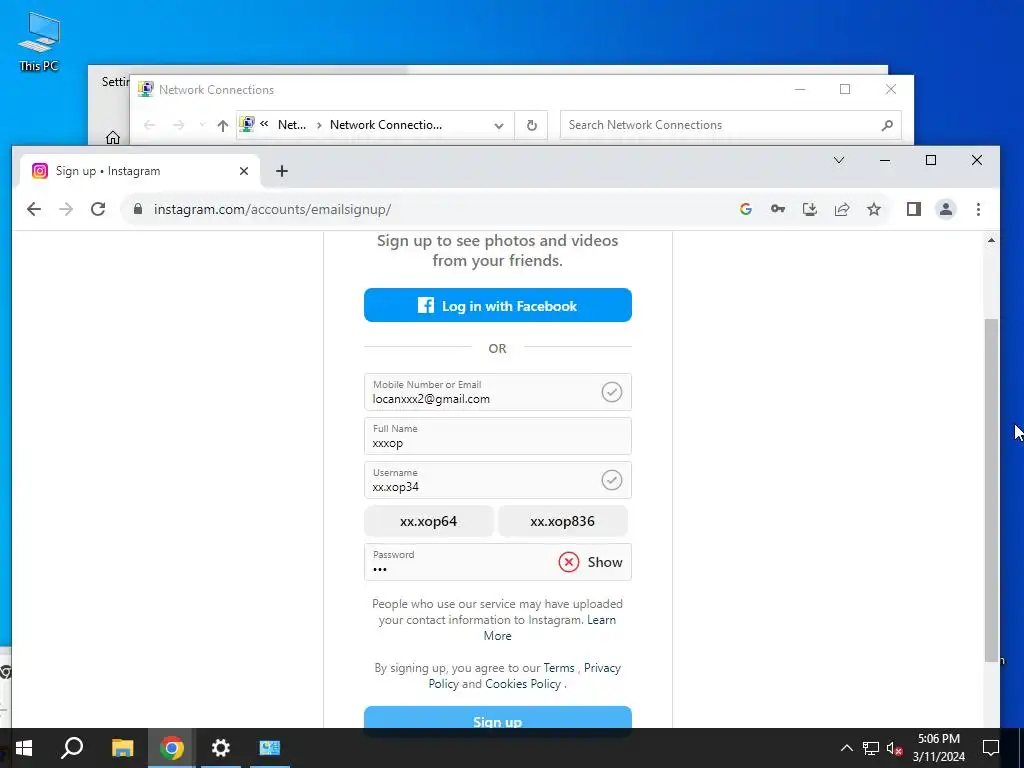Click the Chrome back arrow
Viewport: 1024px width, 768px height.
coord(34,209)
